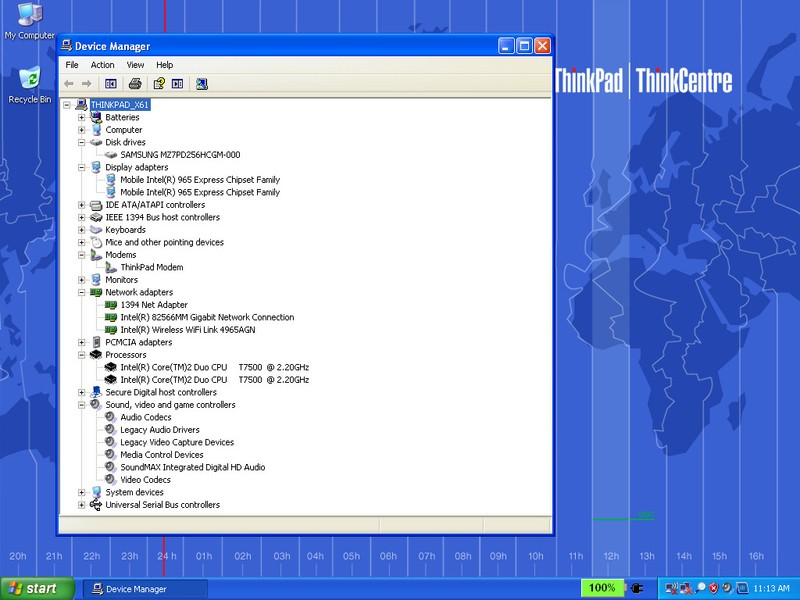Collapse Sound, video and game controllers
The height and width of the screenshot is (600, 800).
point(82,405)
